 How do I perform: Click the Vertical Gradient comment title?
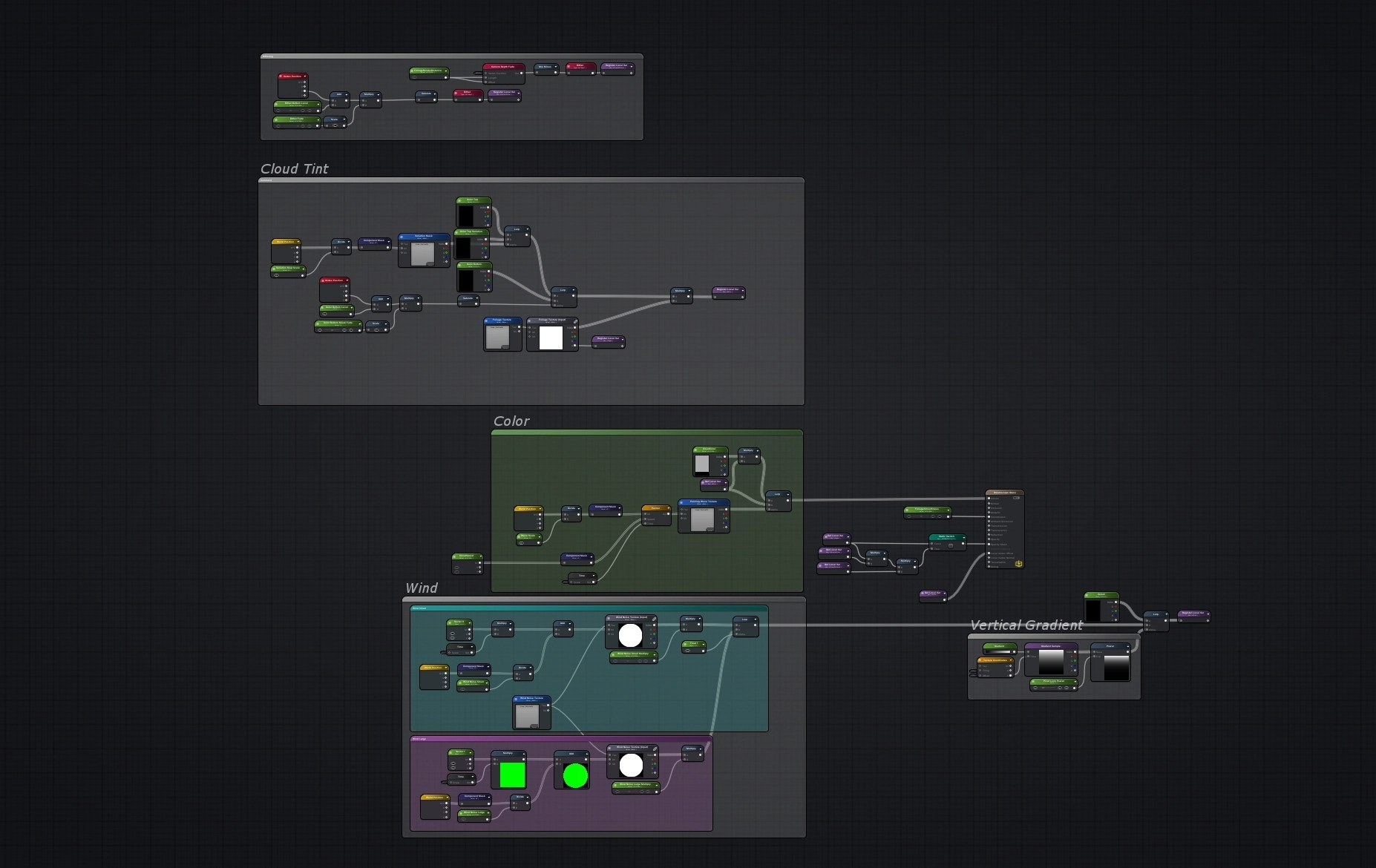coord(1026,625)
